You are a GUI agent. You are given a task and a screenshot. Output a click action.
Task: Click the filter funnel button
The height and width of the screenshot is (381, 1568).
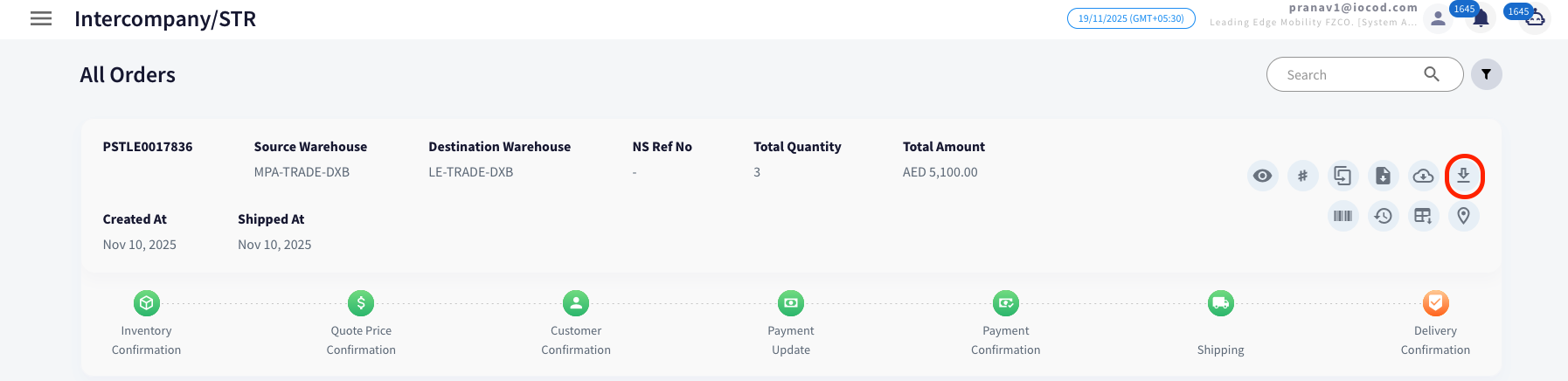1486,74
